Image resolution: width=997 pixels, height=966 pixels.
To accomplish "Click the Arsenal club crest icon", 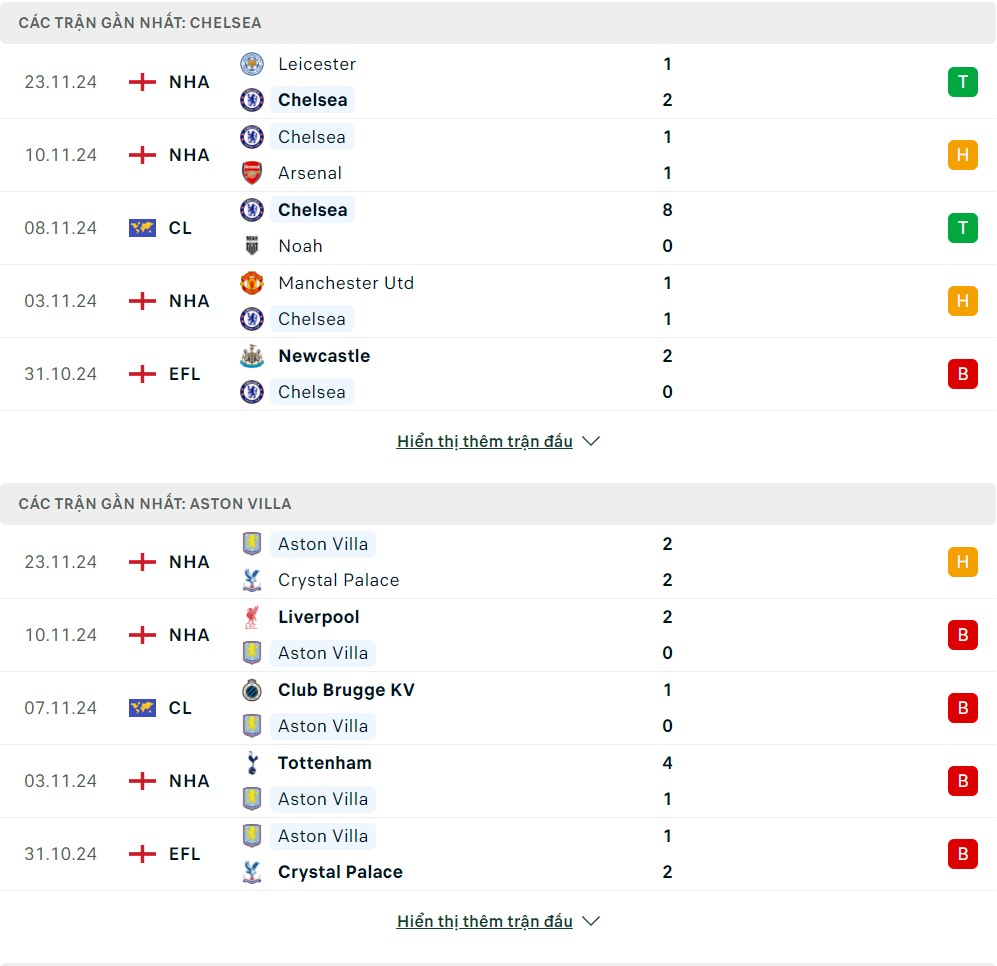I will click(x=252, y=173).
